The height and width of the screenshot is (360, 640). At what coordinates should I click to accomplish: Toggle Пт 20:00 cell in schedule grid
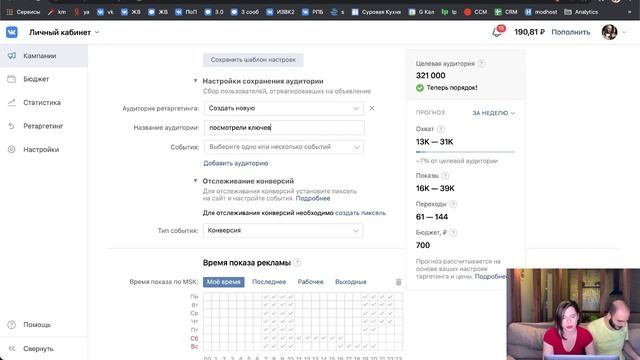(374, 330)
